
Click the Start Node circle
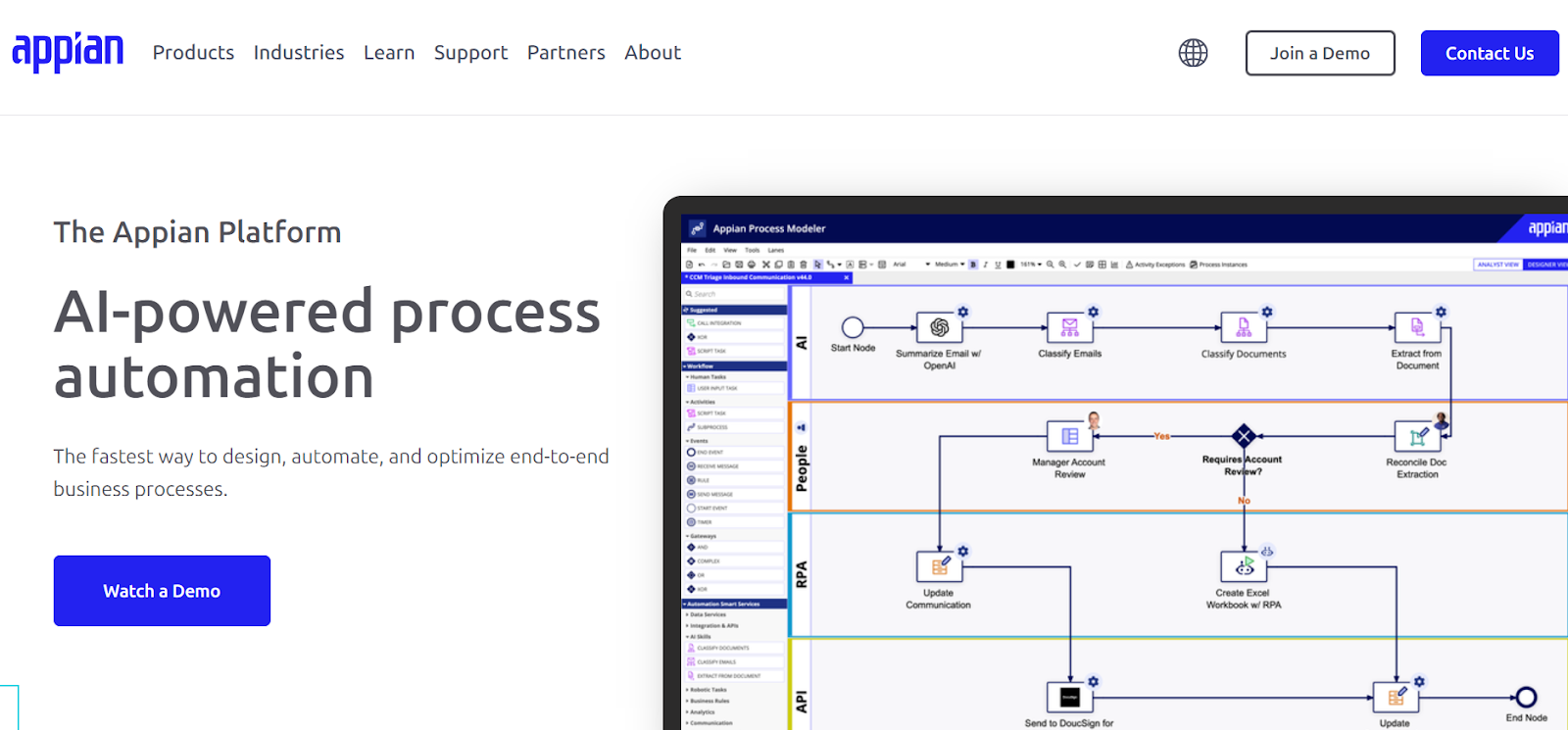tap(853, 327)
